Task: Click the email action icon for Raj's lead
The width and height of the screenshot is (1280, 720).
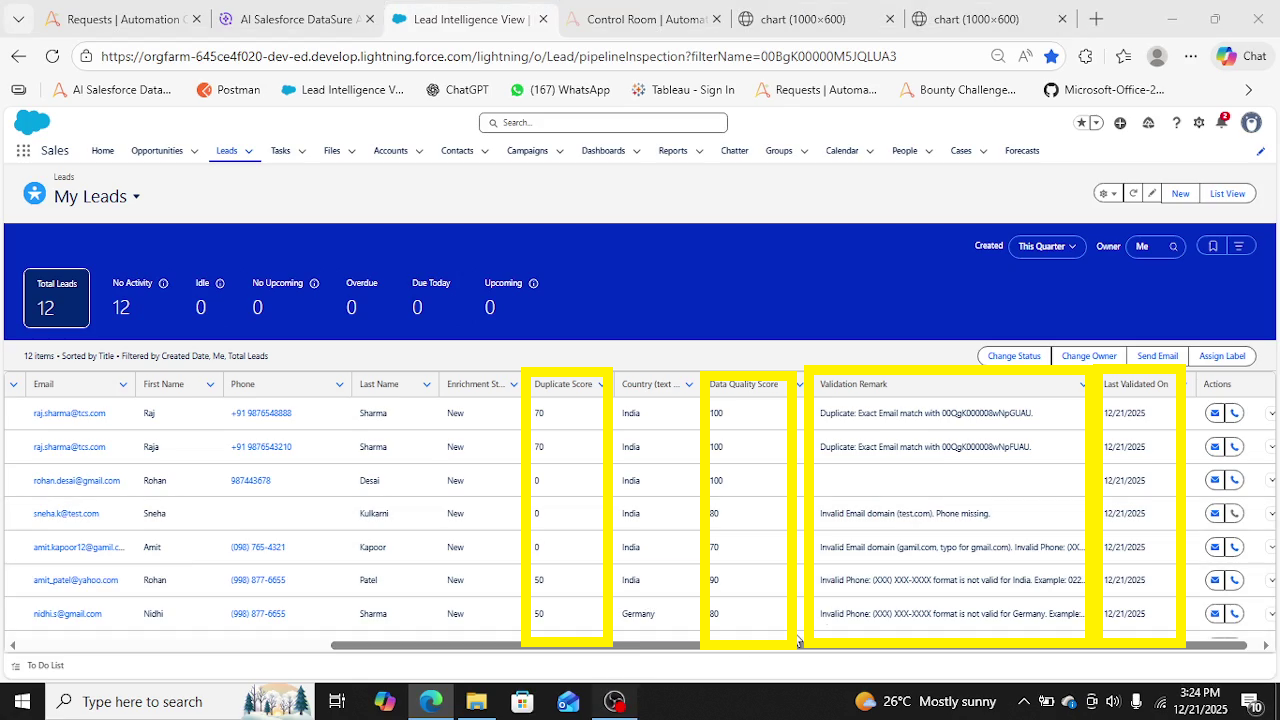Action: pos(1214,413)
